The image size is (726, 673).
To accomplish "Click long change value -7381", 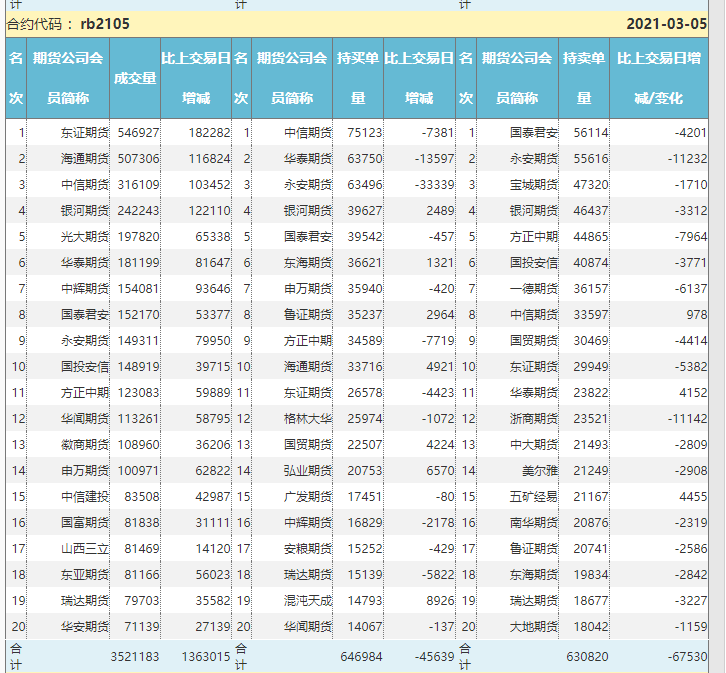I will [438, 133].
